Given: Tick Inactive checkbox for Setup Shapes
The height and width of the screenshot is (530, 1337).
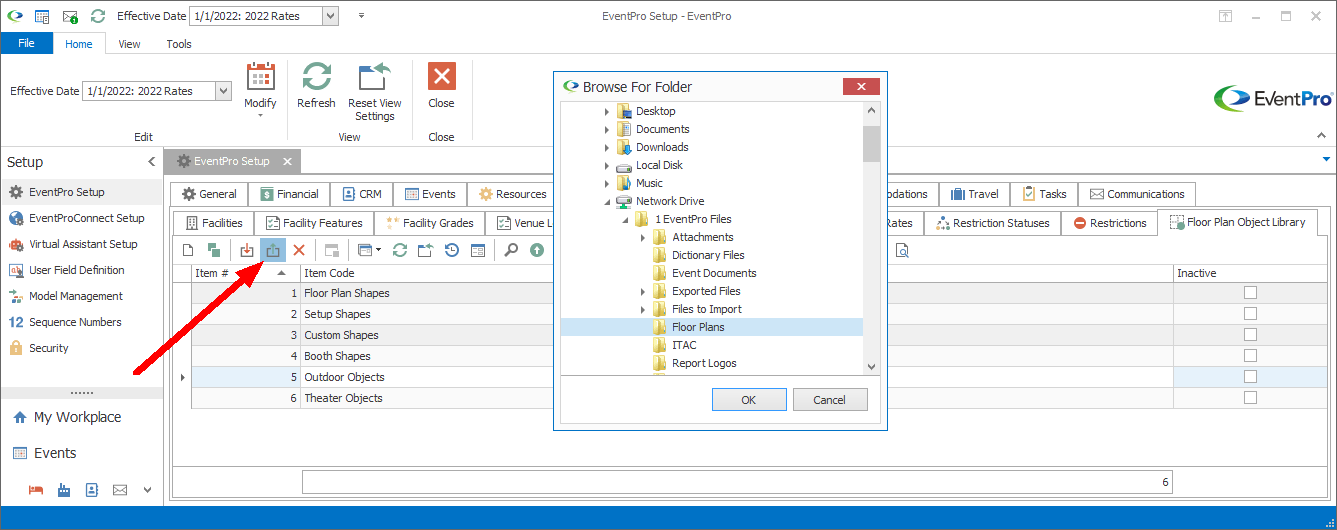Looking at the screenshot, I should [x=1250, y=314].
